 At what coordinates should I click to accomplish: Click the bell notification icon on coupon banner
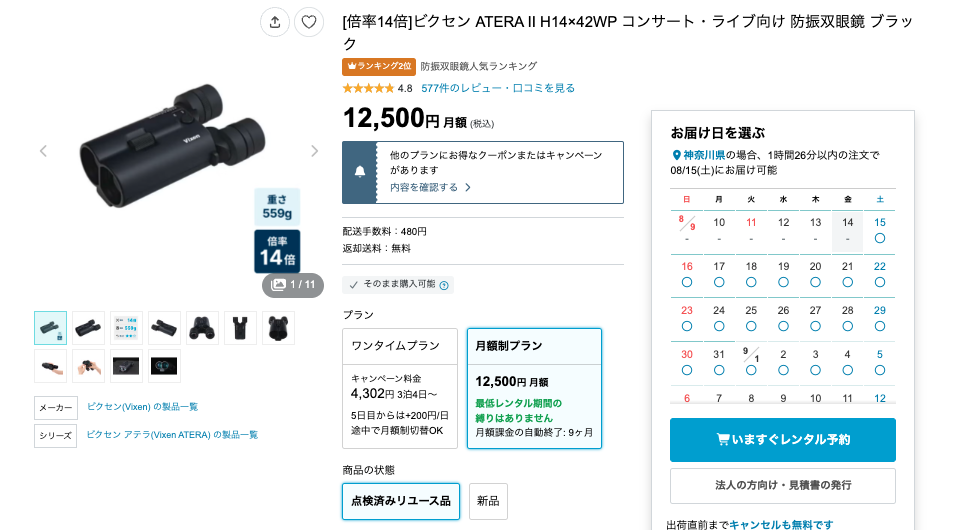(360, 172)
